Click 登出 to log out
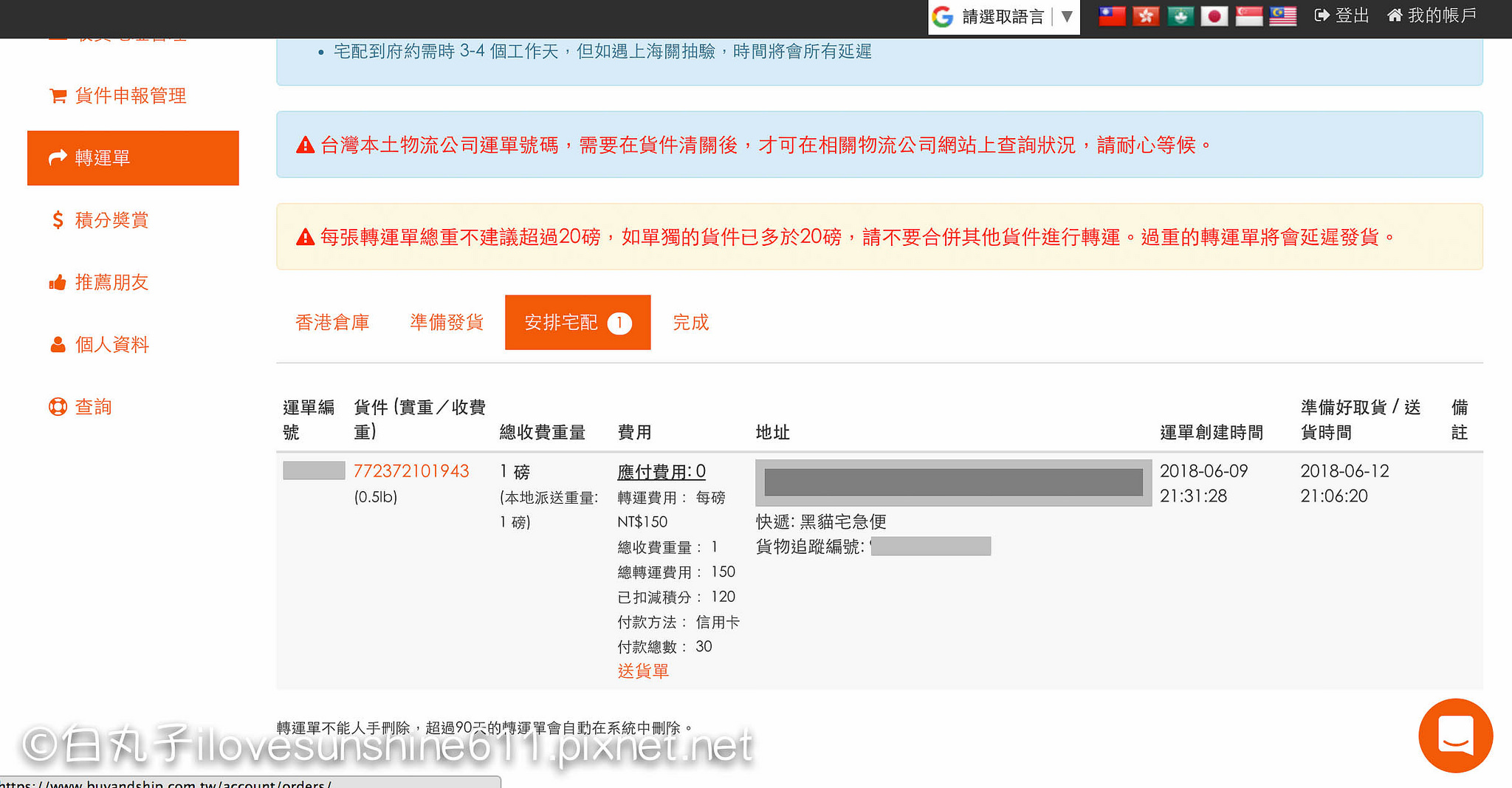The width and height of the screenshot is (1512, 788). point(1342,16)
